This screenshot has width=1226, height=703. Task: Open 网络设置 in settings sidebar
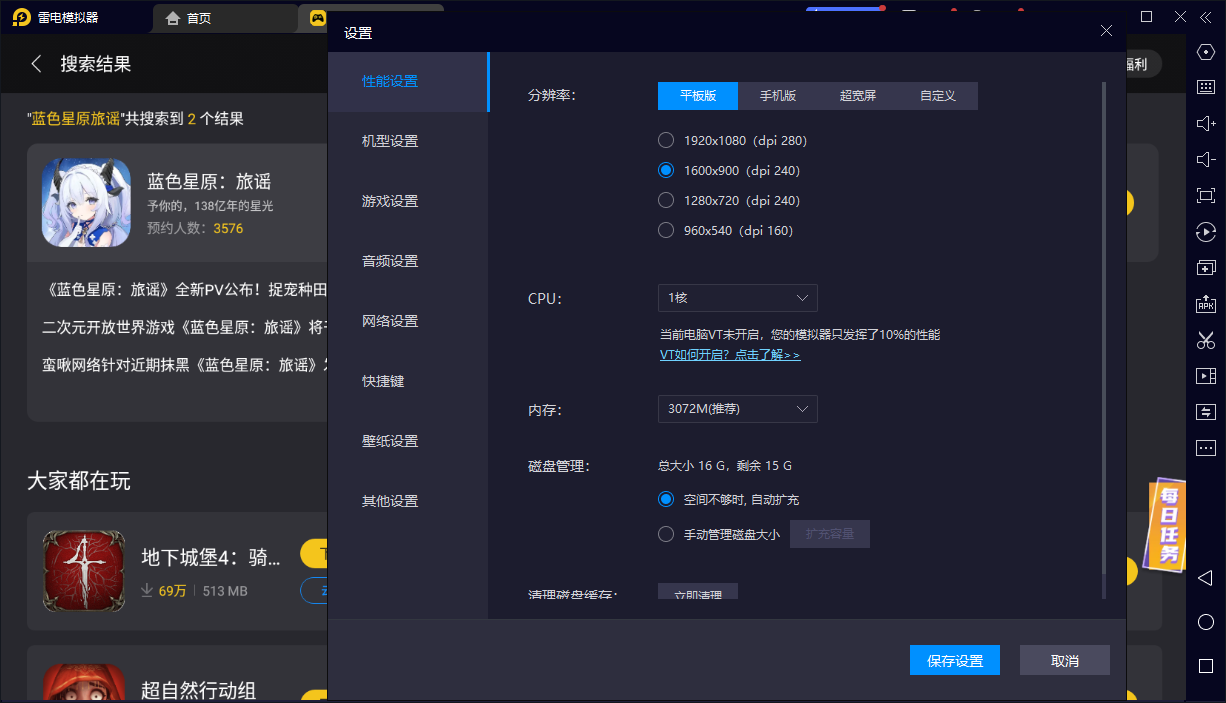point(408,321)
